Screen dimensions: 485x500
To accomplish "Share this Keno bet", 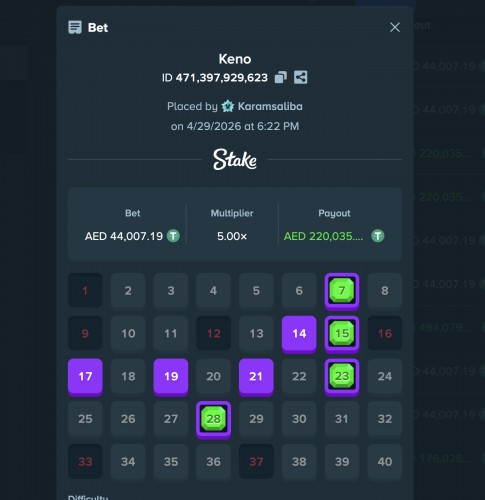I will coord(300,77).
